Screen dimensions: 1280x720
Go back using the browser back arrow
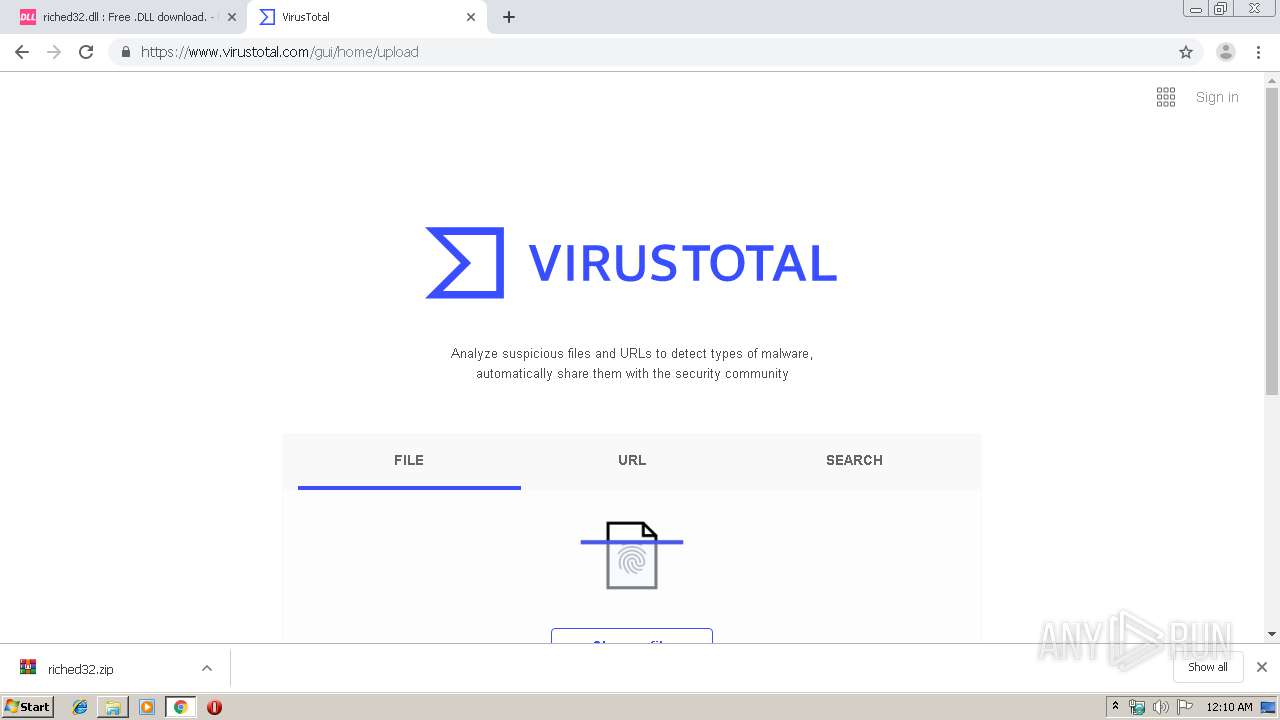[22, 52]
